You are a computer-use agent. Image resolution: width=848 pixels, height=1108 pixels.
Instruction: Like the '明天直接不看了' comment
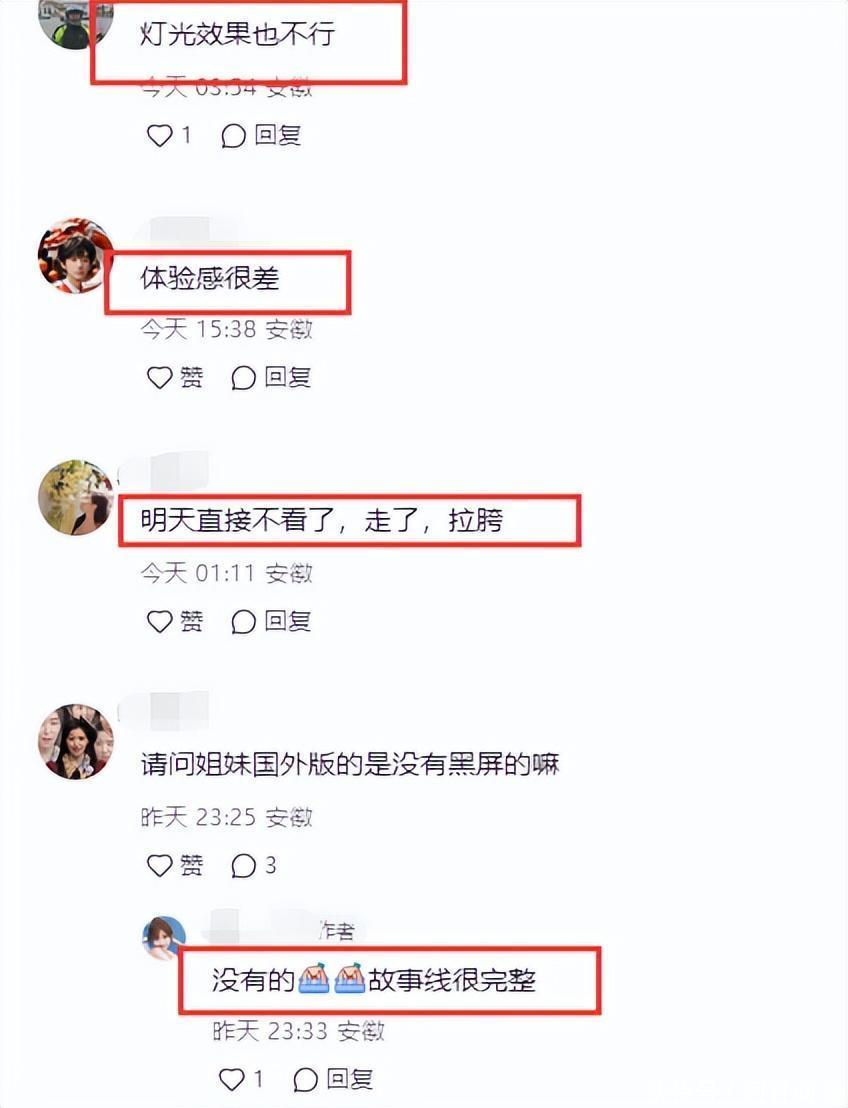tap(175, 621)
